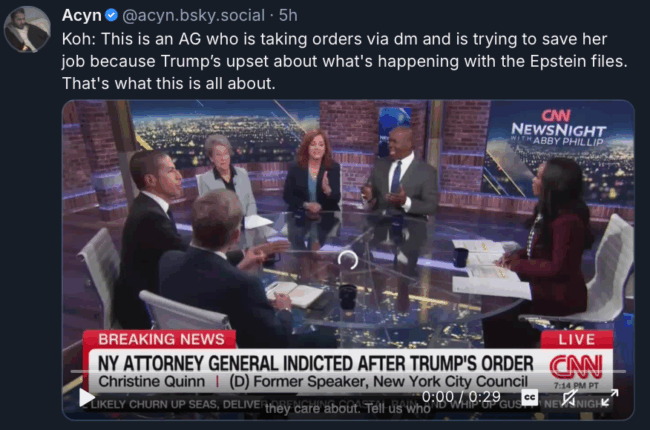Click the BREAKING NEWS banner in the video

coord(160,339)
